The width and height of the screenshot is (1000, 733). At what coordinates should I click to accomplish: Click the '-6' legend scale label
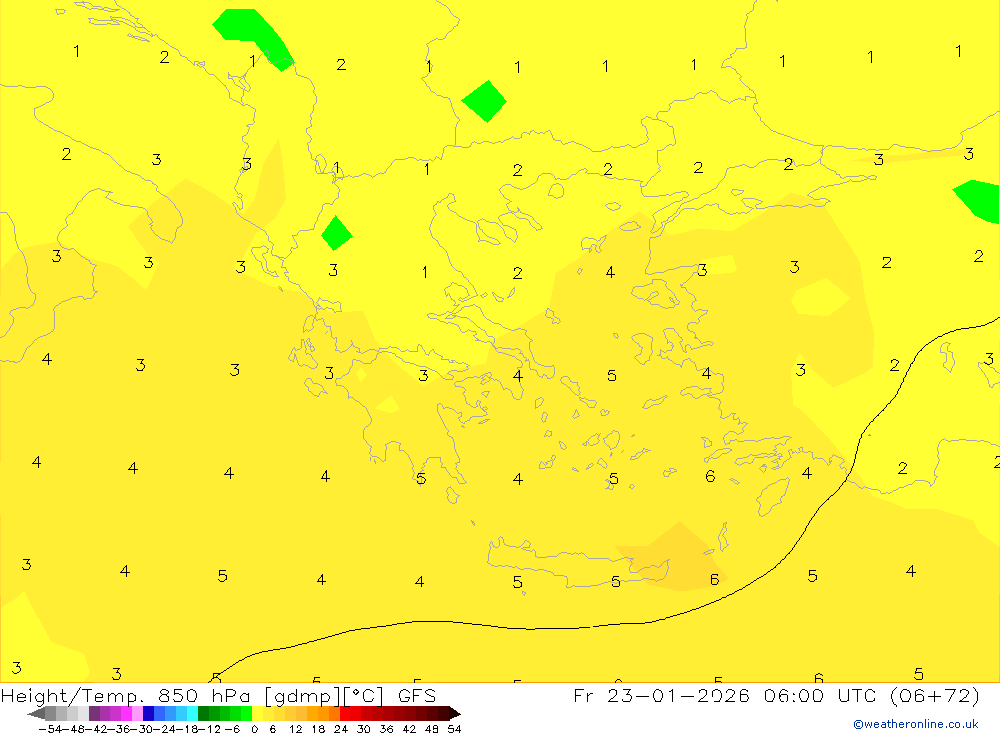point(232,729)
